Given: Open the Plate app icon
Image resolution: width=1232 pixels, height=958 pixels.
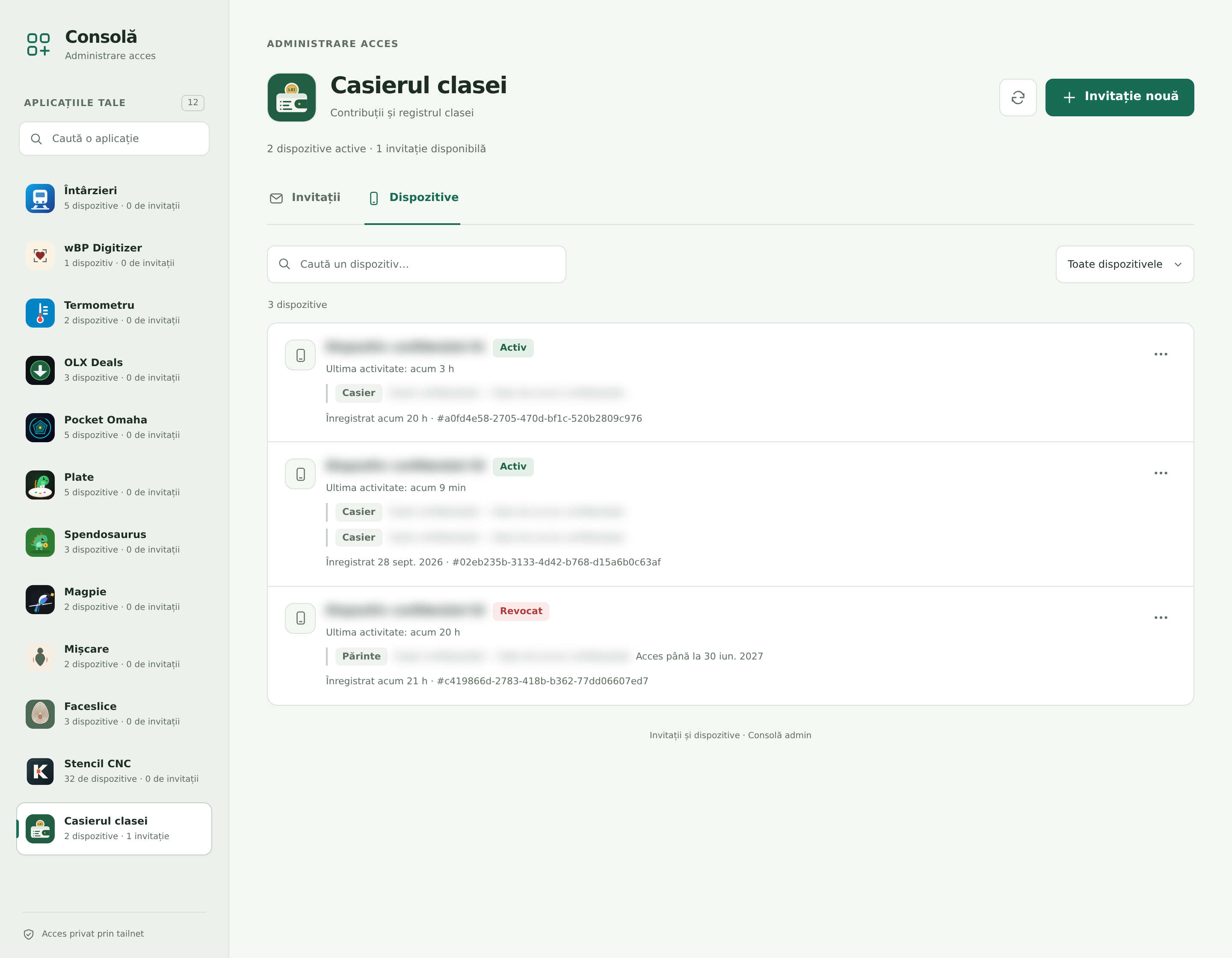Looking at the screenshot, I should pyautogui.click(x=40, y=485).
